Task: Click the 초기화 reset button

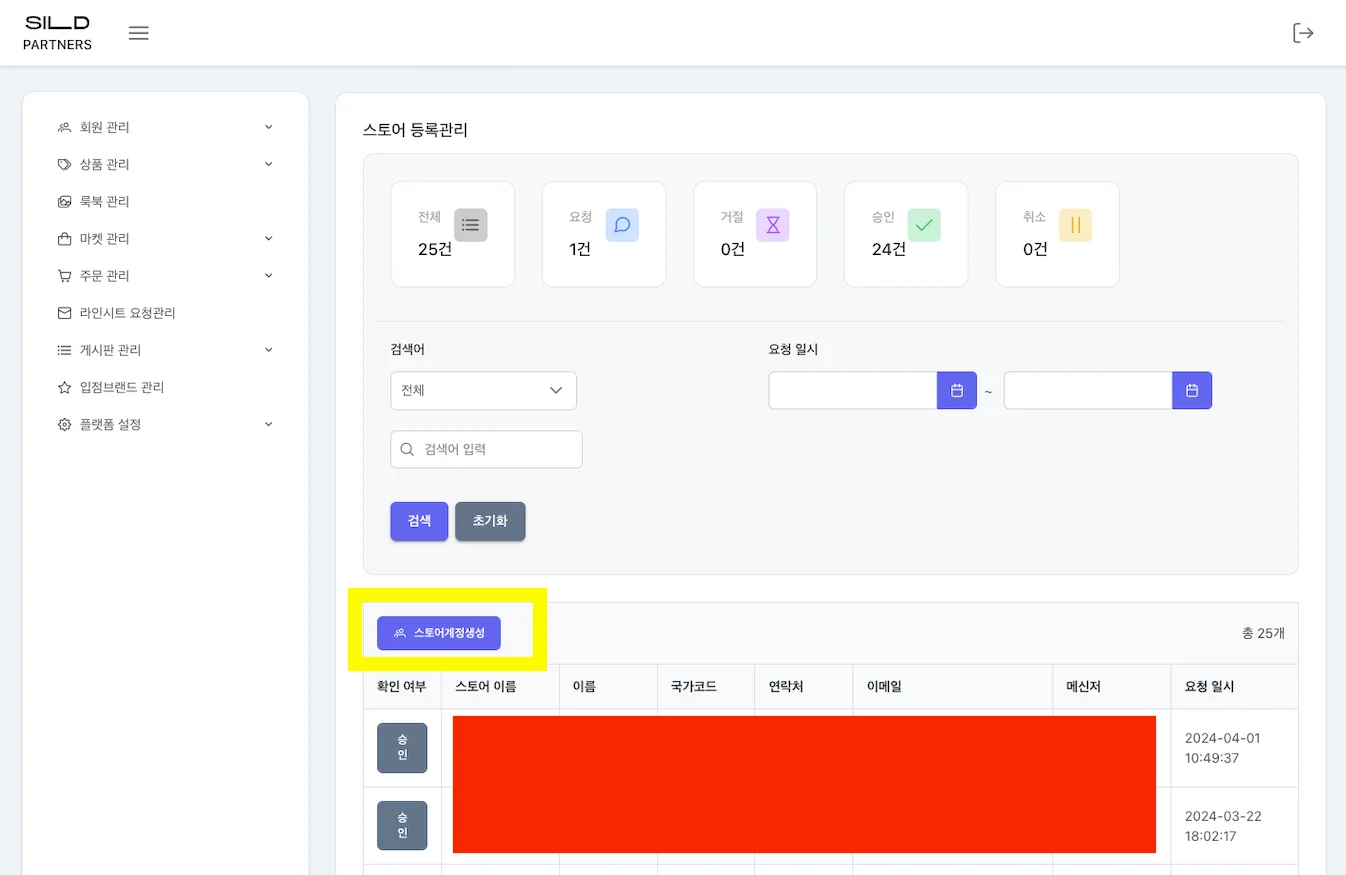Action: (x=490, y=521)
